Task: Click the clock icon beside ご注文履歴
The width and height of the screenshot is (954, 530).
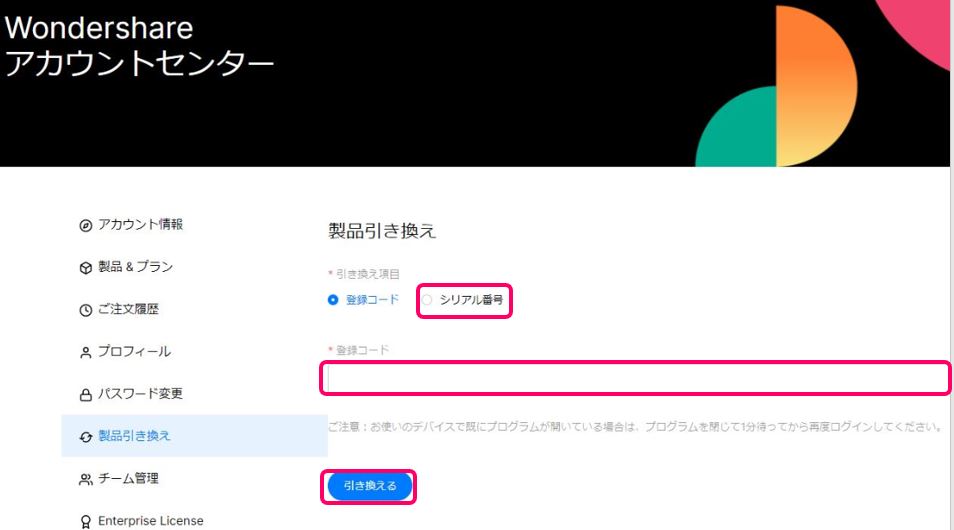Action: coord(86,310)
